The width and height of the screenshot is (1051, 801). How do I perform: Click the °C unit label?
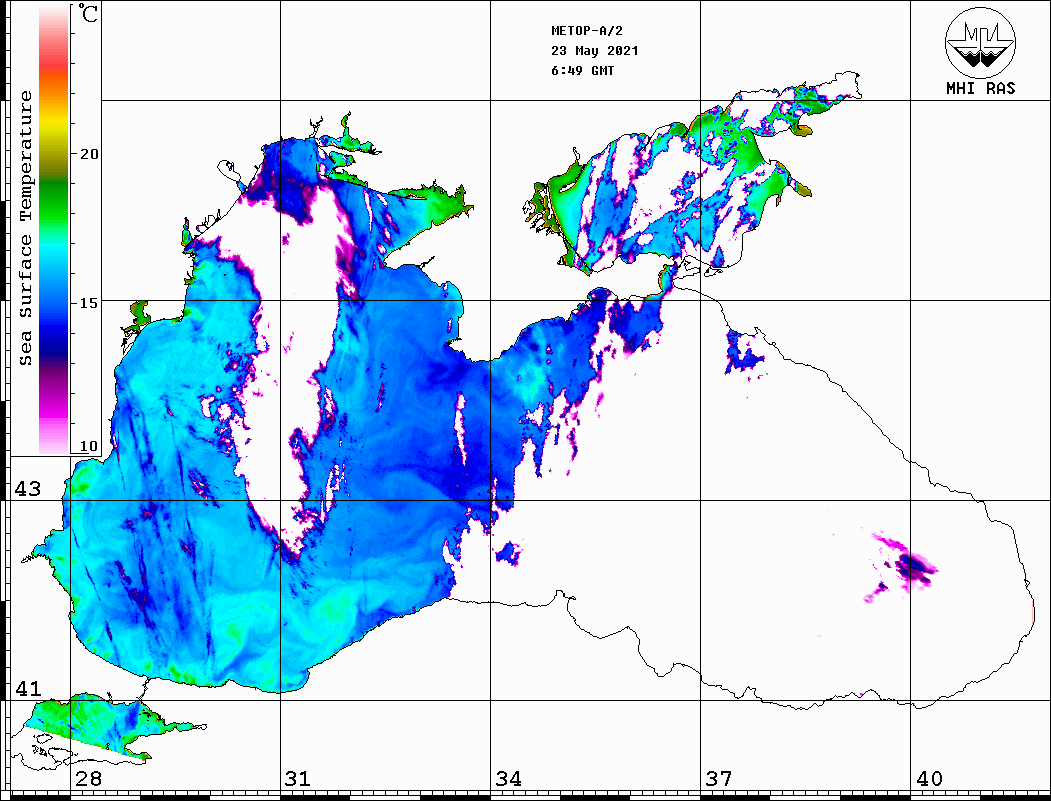[x=88, y=13]
